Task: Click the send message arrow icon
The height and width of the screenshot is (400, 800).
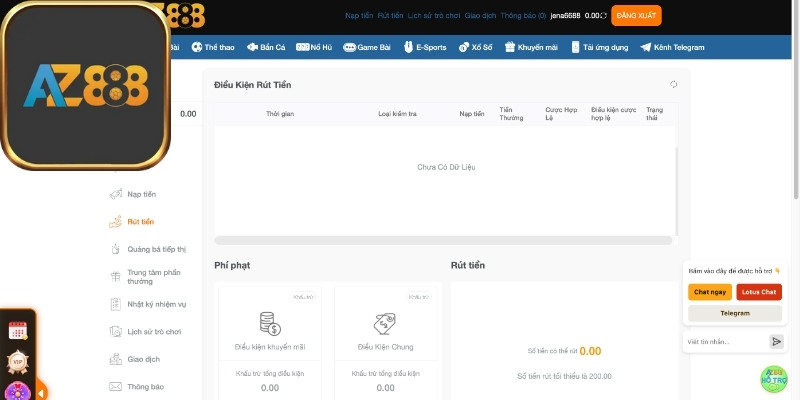Action: click(x=776, y=342)
